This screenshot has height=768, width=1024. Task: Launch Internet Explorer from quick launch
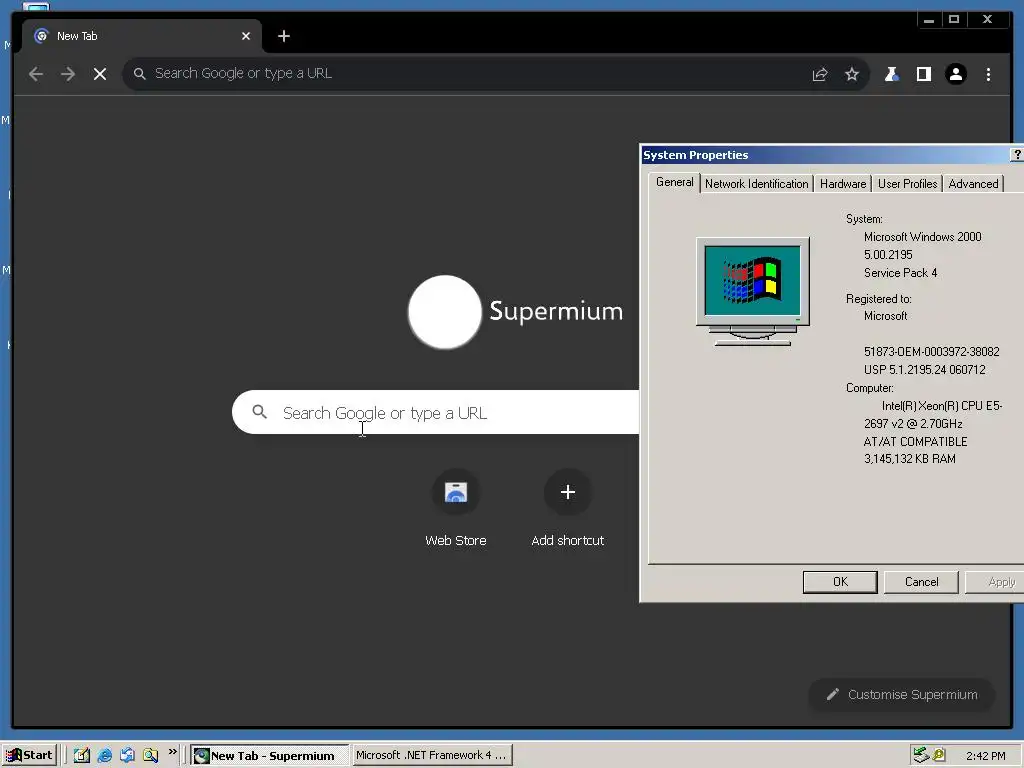pos(104,755)
